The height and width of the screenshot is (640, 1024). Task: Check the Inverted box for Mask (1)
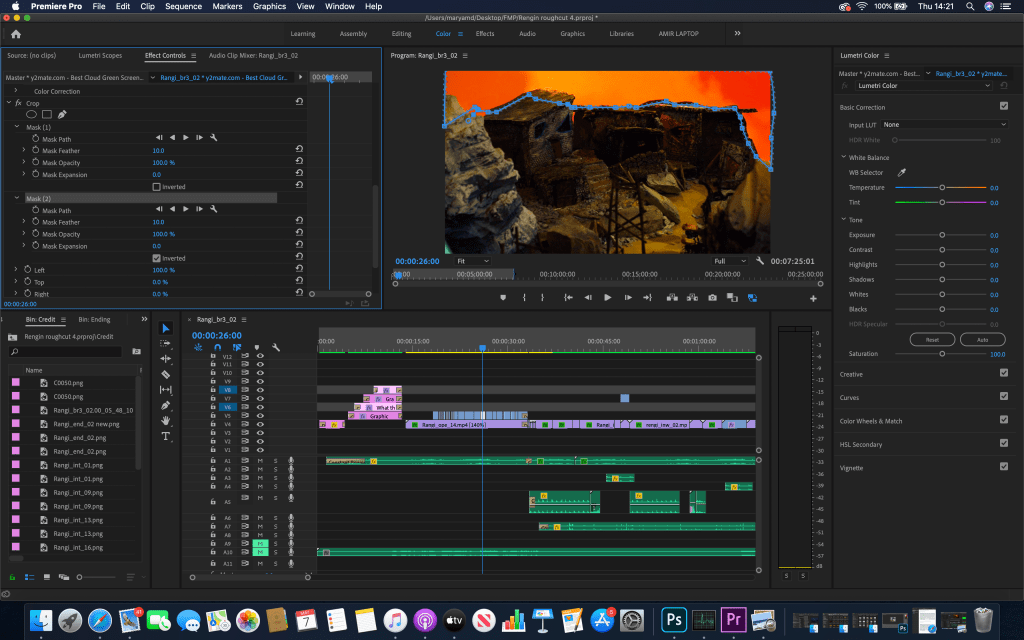156,187
